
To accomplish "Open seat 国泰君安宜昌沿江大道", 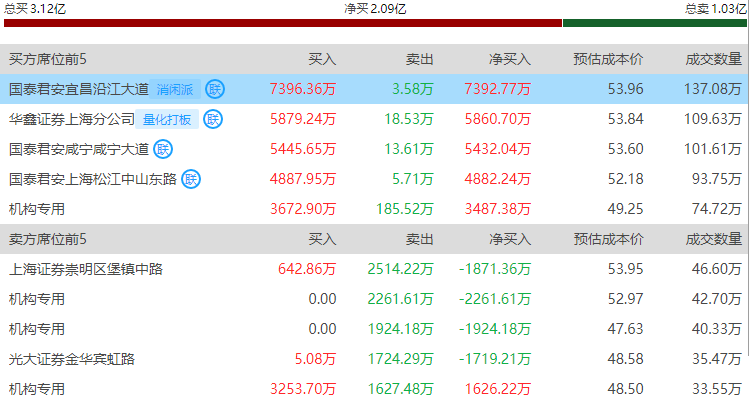I will (79, 89).
